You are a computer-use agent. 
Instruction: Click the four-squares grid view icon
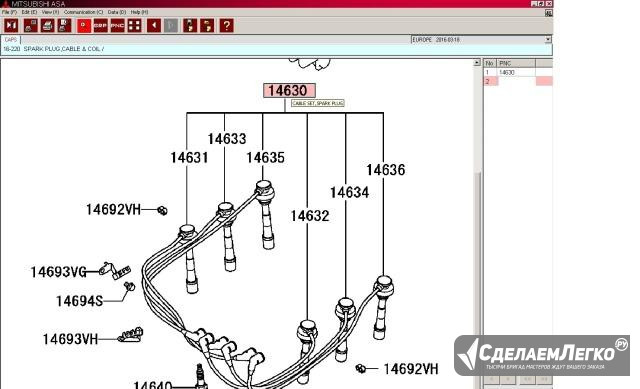pos(135,26)
